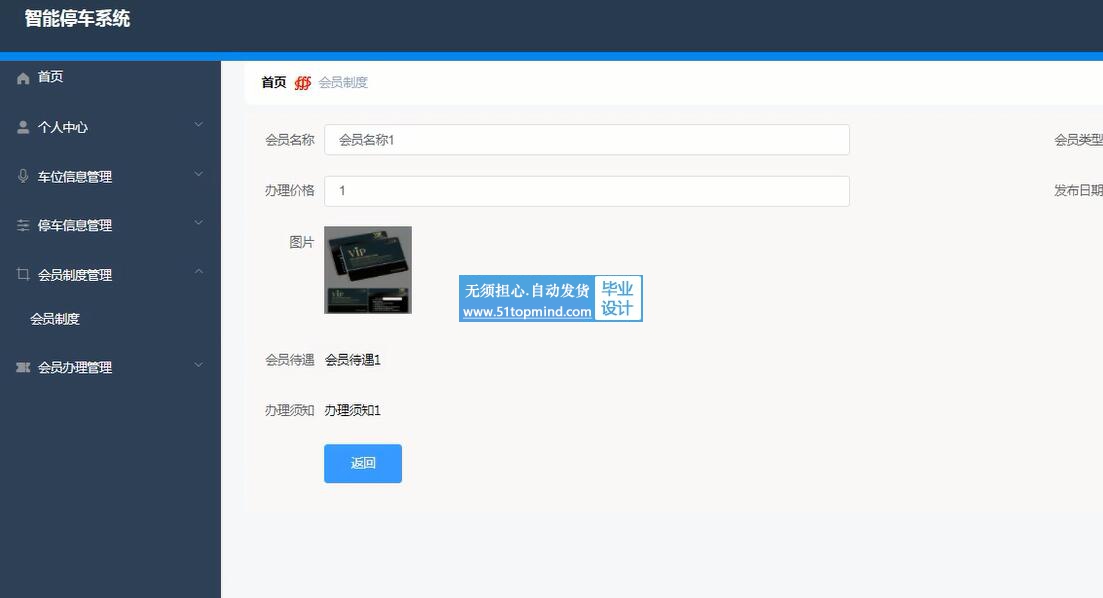The image size is (1103, 598).
Task: Open the 停车信息管理 menu
Action: pyautogui.click(x=110, y=225)
